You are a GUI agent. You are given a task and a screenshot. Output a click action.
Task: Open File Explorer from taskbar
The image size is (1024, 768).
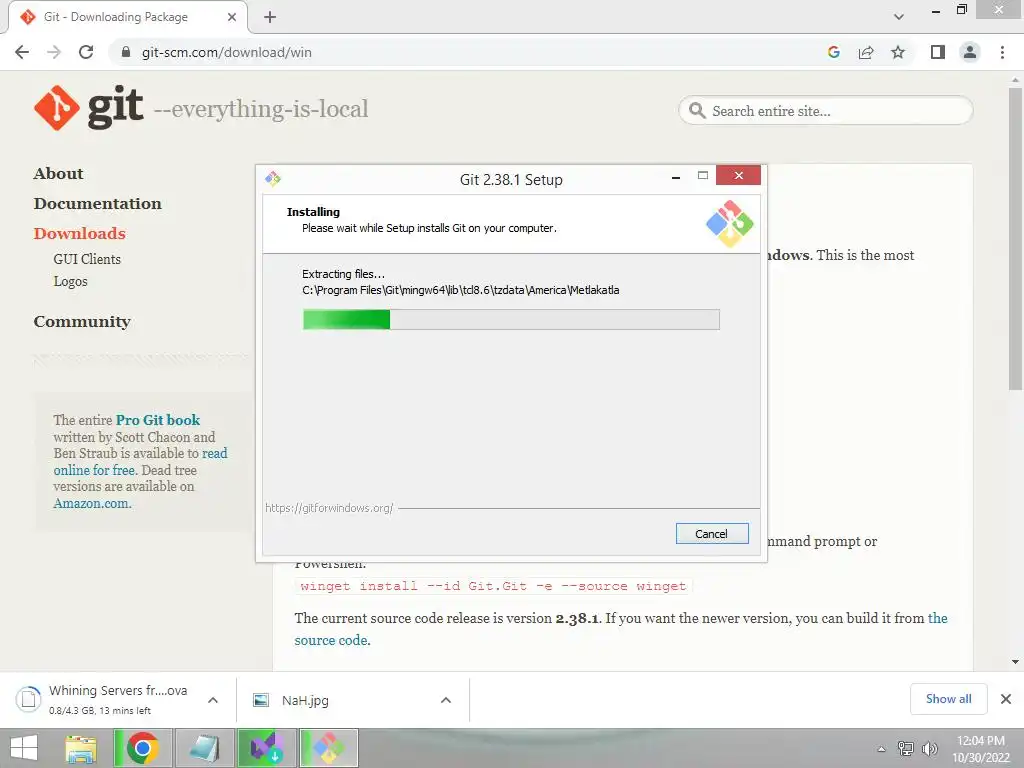coord(80,748)
